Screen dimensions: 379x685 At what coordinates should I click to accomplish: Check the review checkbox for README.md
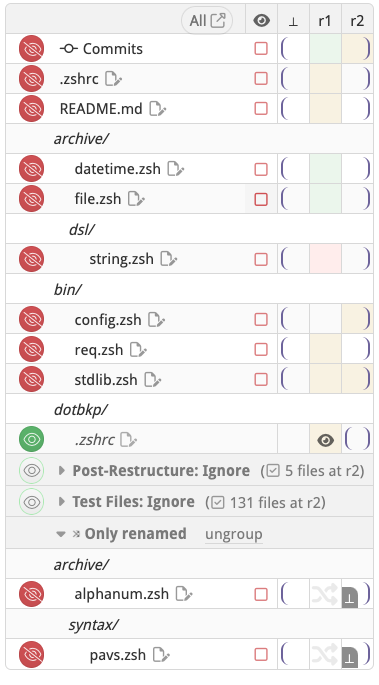(x=261, y=109)
